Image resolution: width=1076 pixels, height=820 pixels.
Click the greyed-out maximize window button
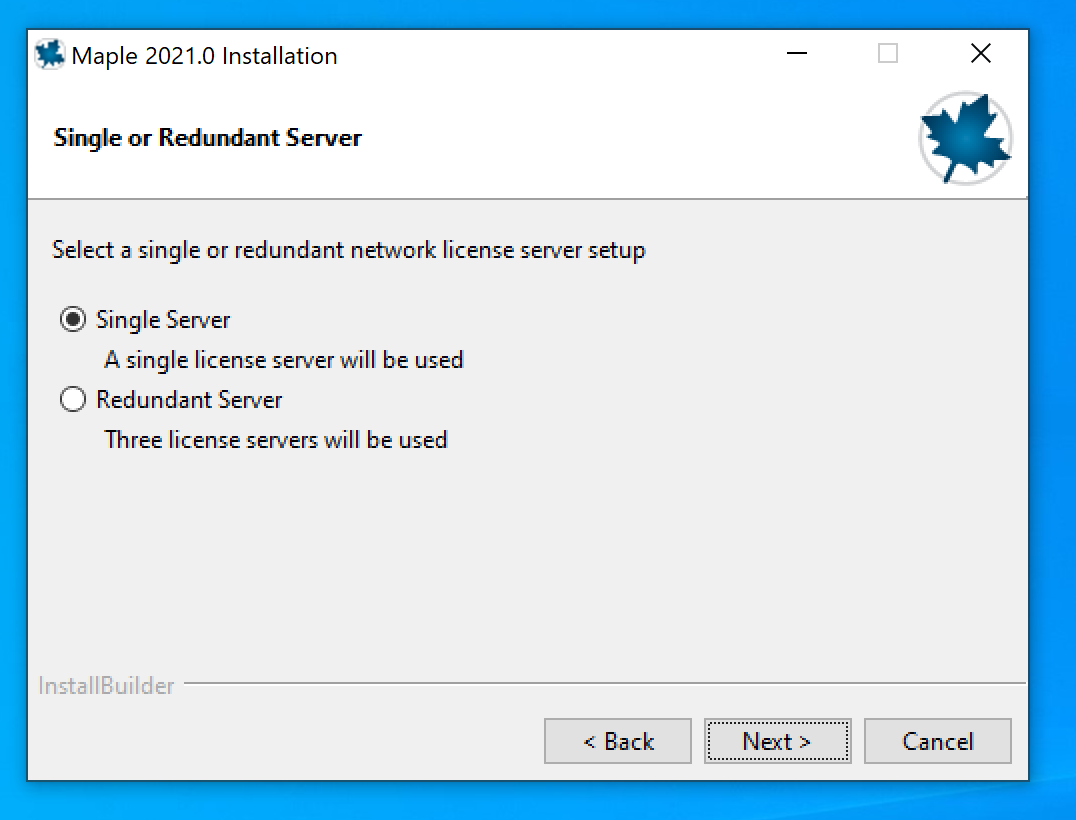point(888,54)
